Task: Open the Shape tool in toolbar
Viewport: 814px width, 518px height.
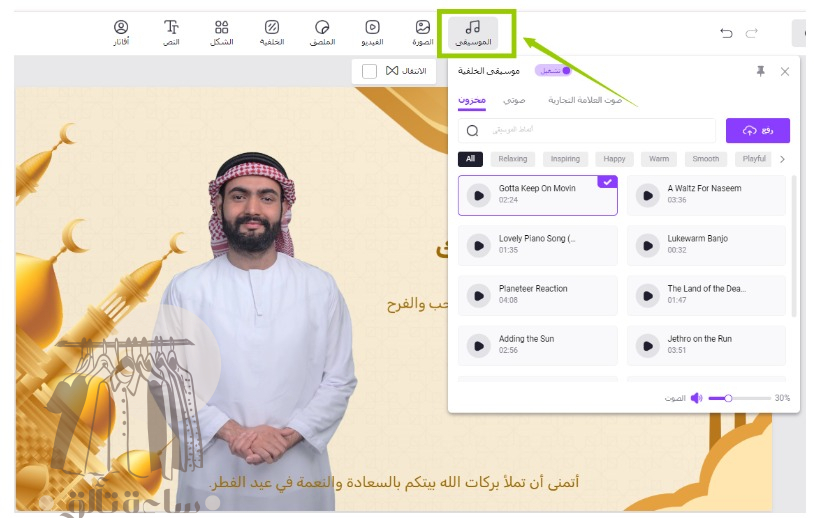Action: [x=222, y=33]
